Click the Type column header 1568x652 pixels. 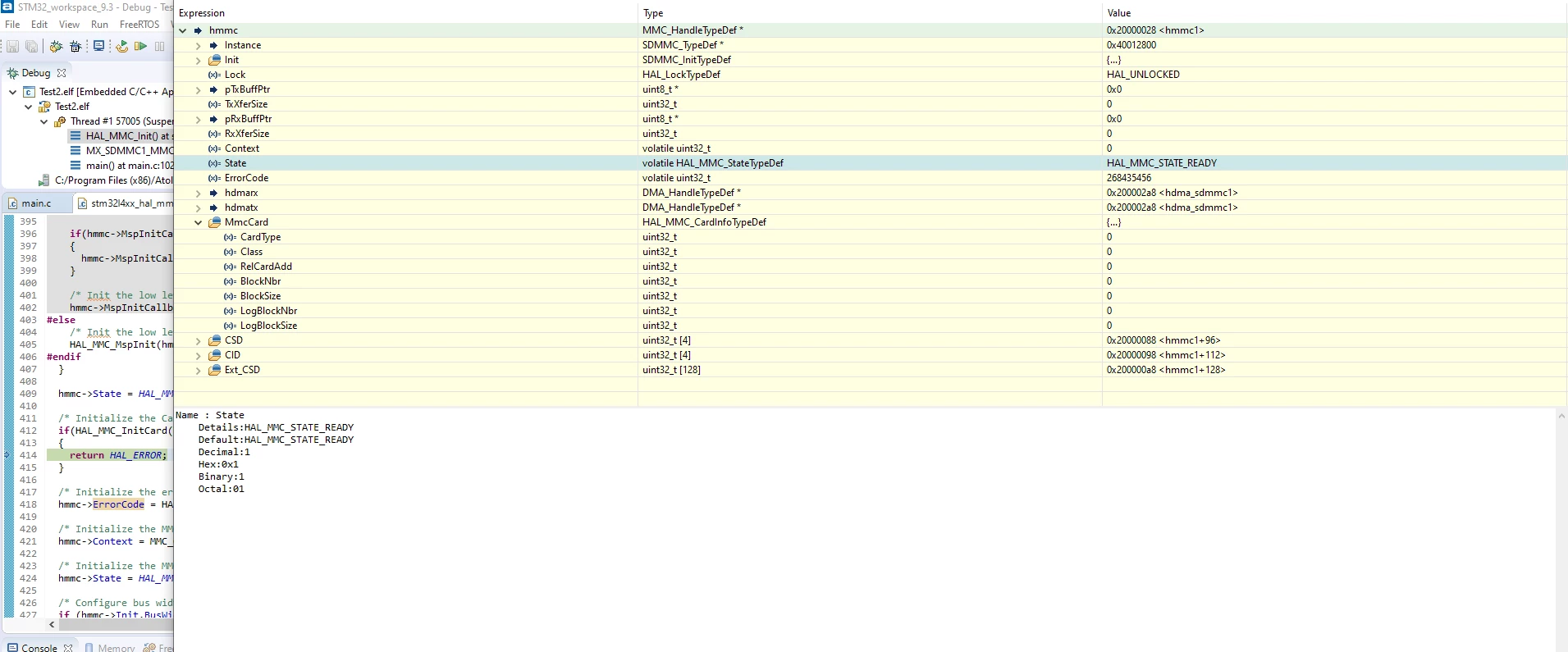(870, 13)
